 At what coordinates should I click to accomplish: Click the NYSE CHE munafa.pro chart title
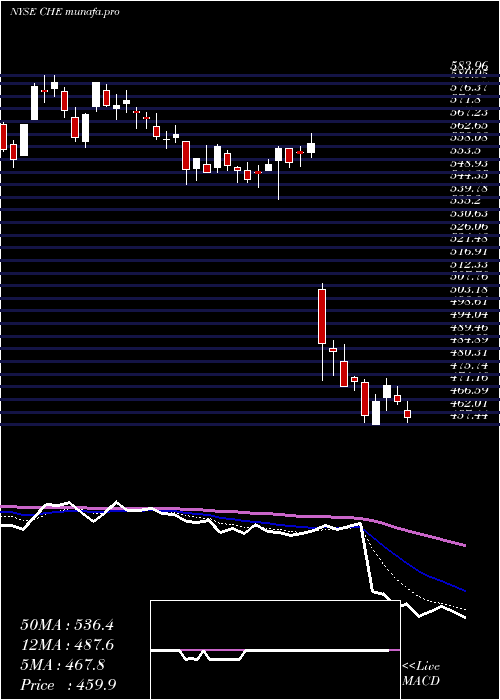[x=64, y=12]
